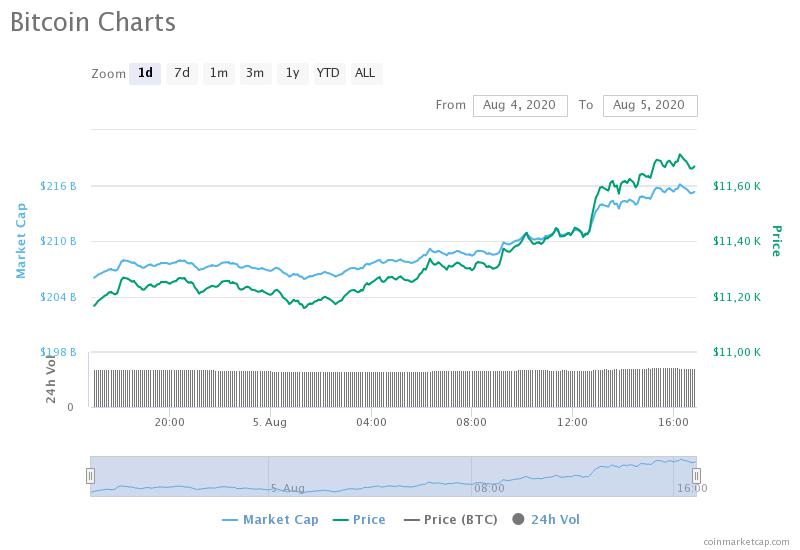
Task: Display ALL historical data
Action: click(x=365, y=73)
